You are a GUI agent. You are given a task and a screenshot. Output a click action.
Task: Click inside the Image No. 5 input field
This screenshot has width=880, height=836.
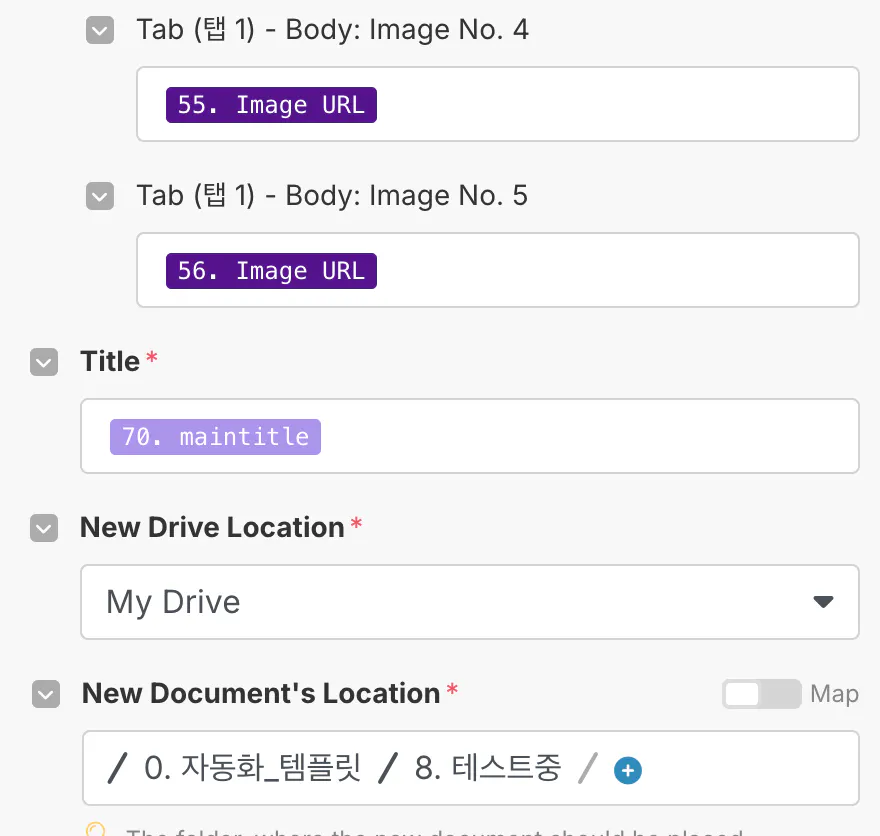point(610,271)
